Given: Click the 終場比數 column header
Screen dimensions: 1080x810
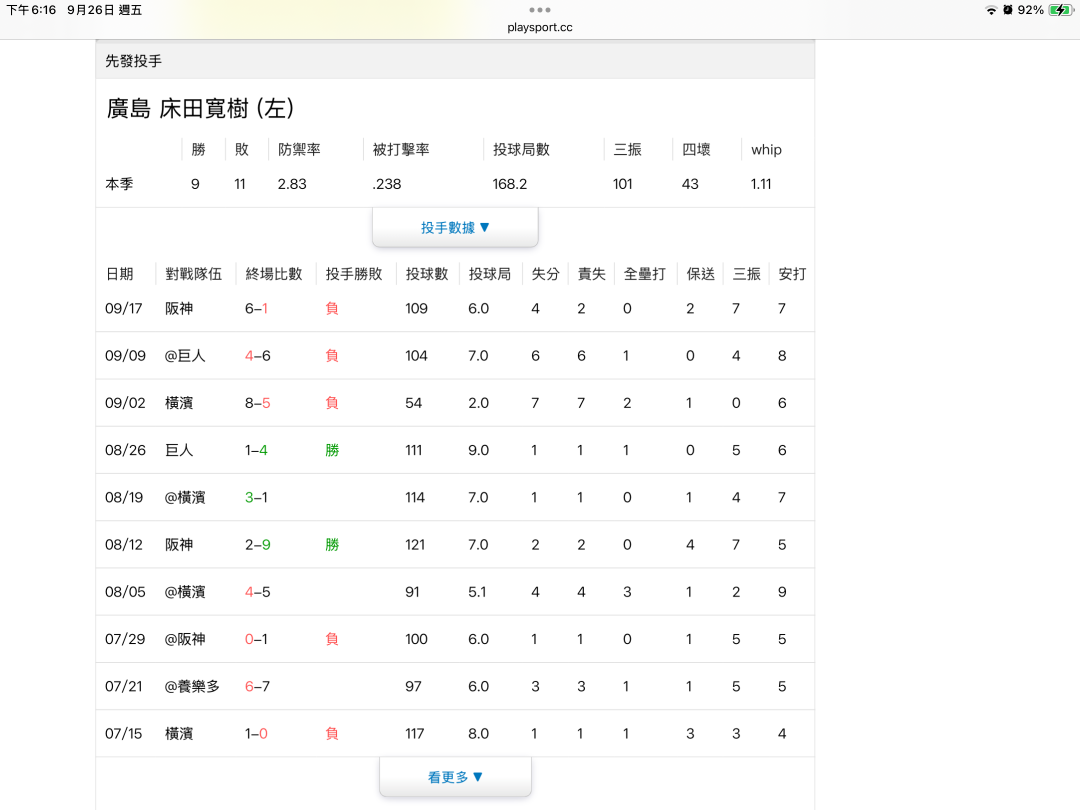Looking at the screenshot, I should (x=273, y=274).
